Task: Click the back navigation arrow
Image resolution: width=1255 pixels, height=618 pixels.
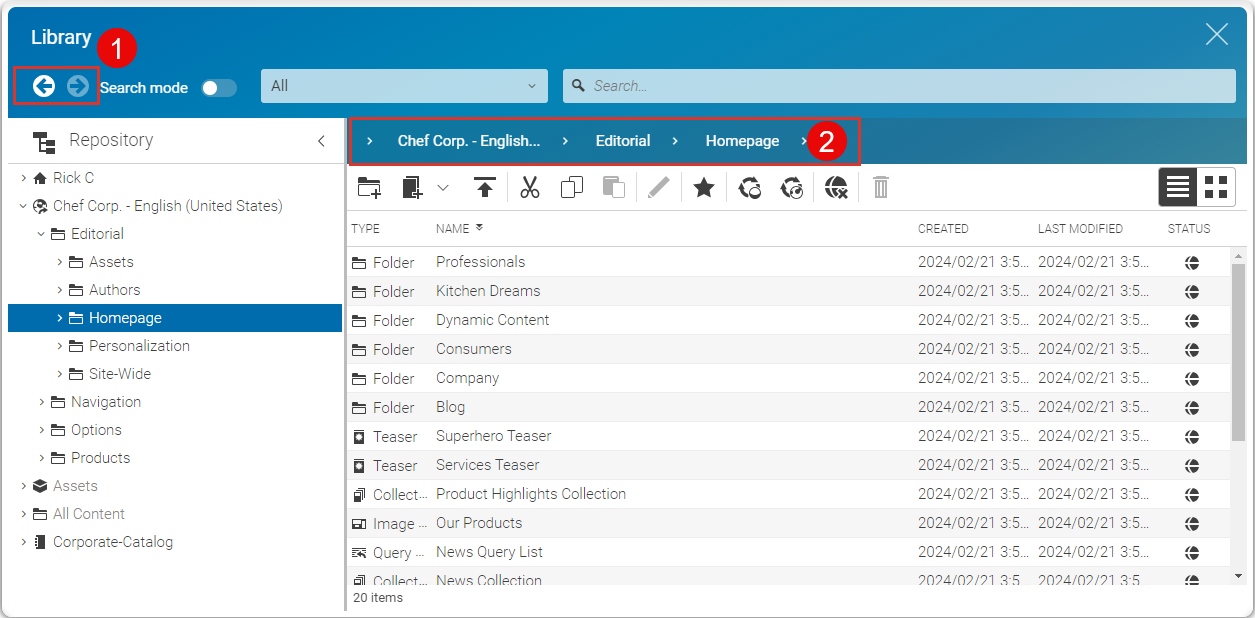Action: point(43,87)
